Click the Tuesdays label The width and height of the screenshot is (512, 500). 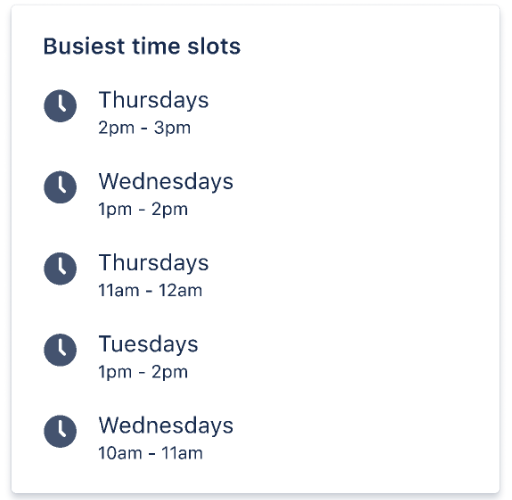tap(148, 344)
